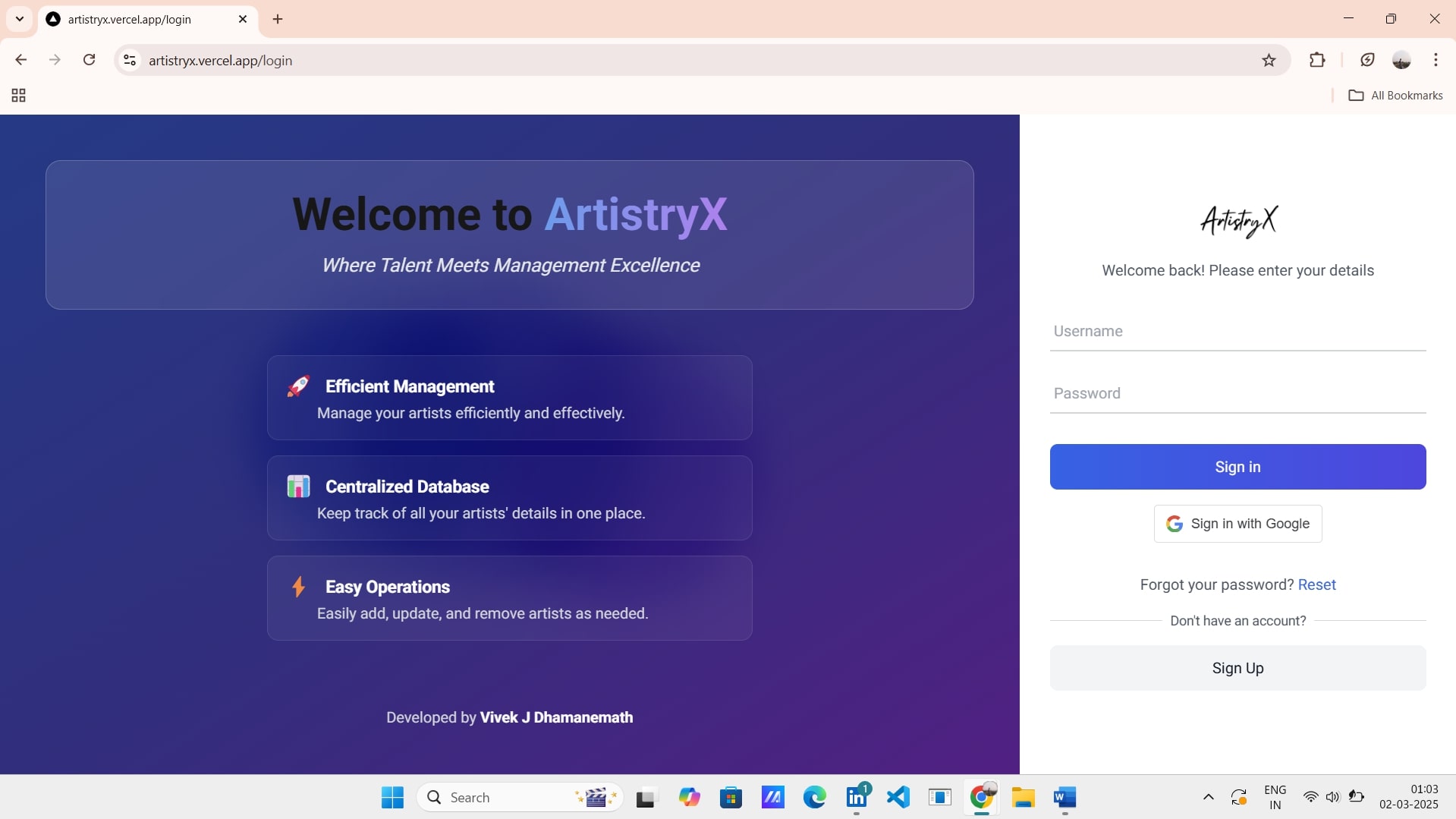
Task: Launch Microsoft Word from the taskbar
Action: click(x=1064, y=797)
